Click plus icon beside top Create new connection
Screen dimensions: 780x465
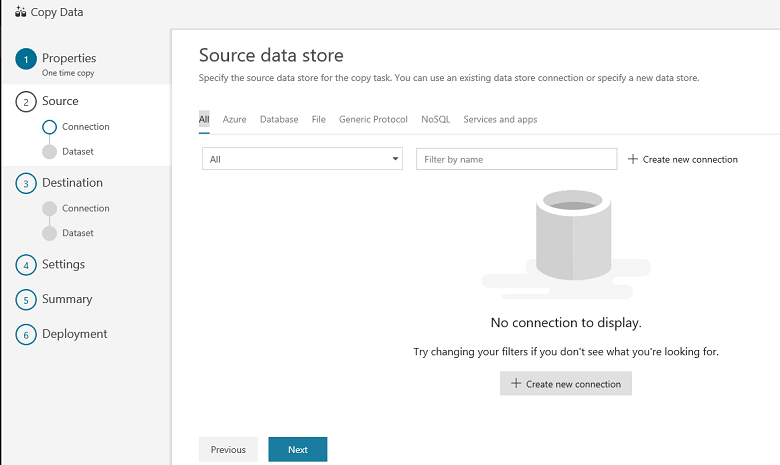pos(632,159)
